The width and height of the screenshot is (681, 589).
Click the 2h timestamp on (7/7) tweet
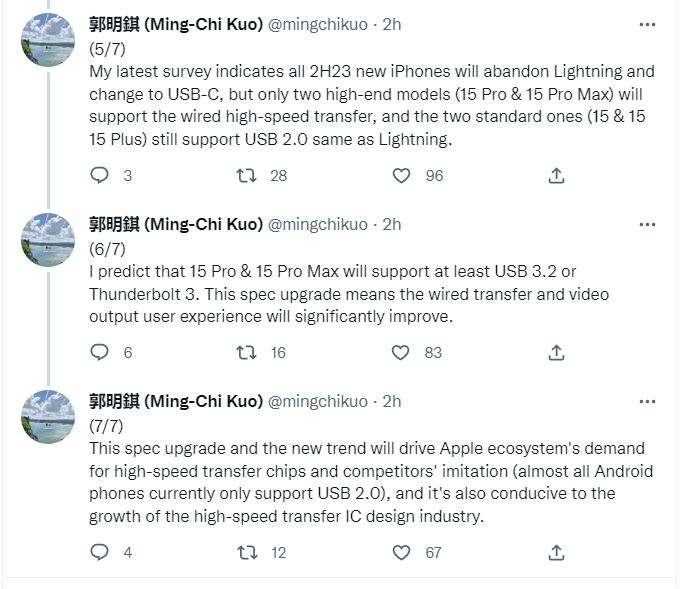coord(392,401)
